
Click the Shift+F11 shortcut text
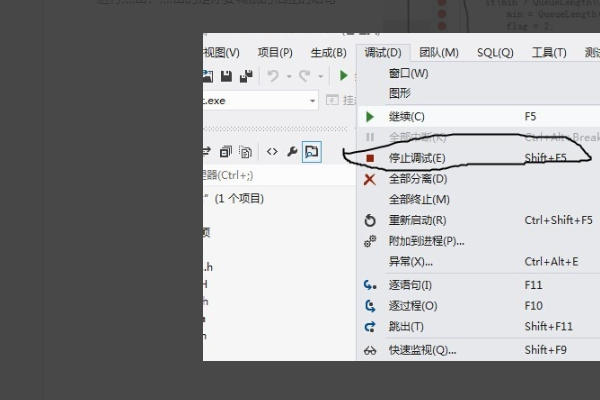[x=549, y=327]
